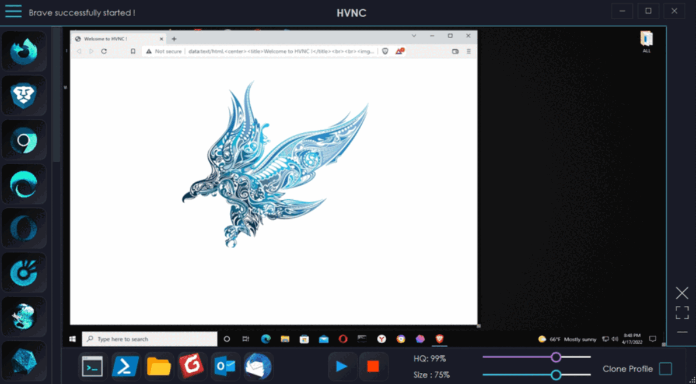696x384 pixels.
Task: Click the sidebar browser list scrollbar
Action: [x=57, y=95]
